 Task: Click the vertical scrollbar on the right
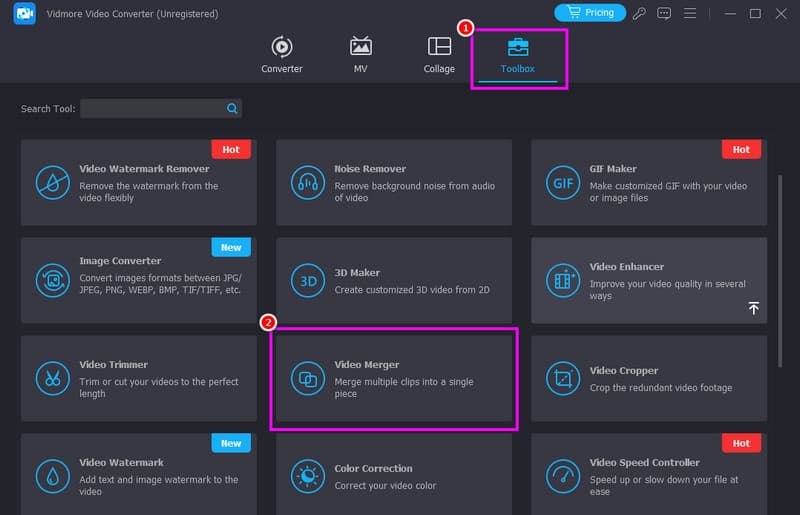[780, 271]
